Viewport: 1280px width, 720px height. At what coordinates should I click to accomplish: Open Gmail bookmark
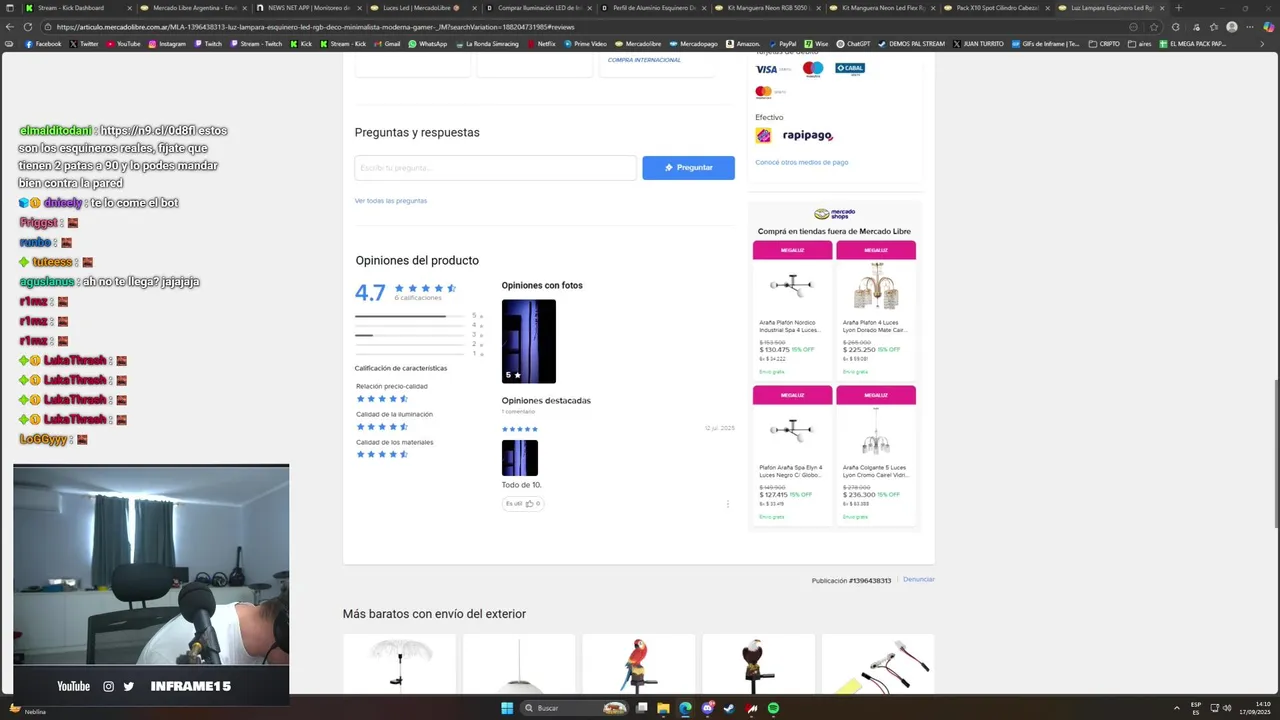pyautogui.click(x=387, y=44)
